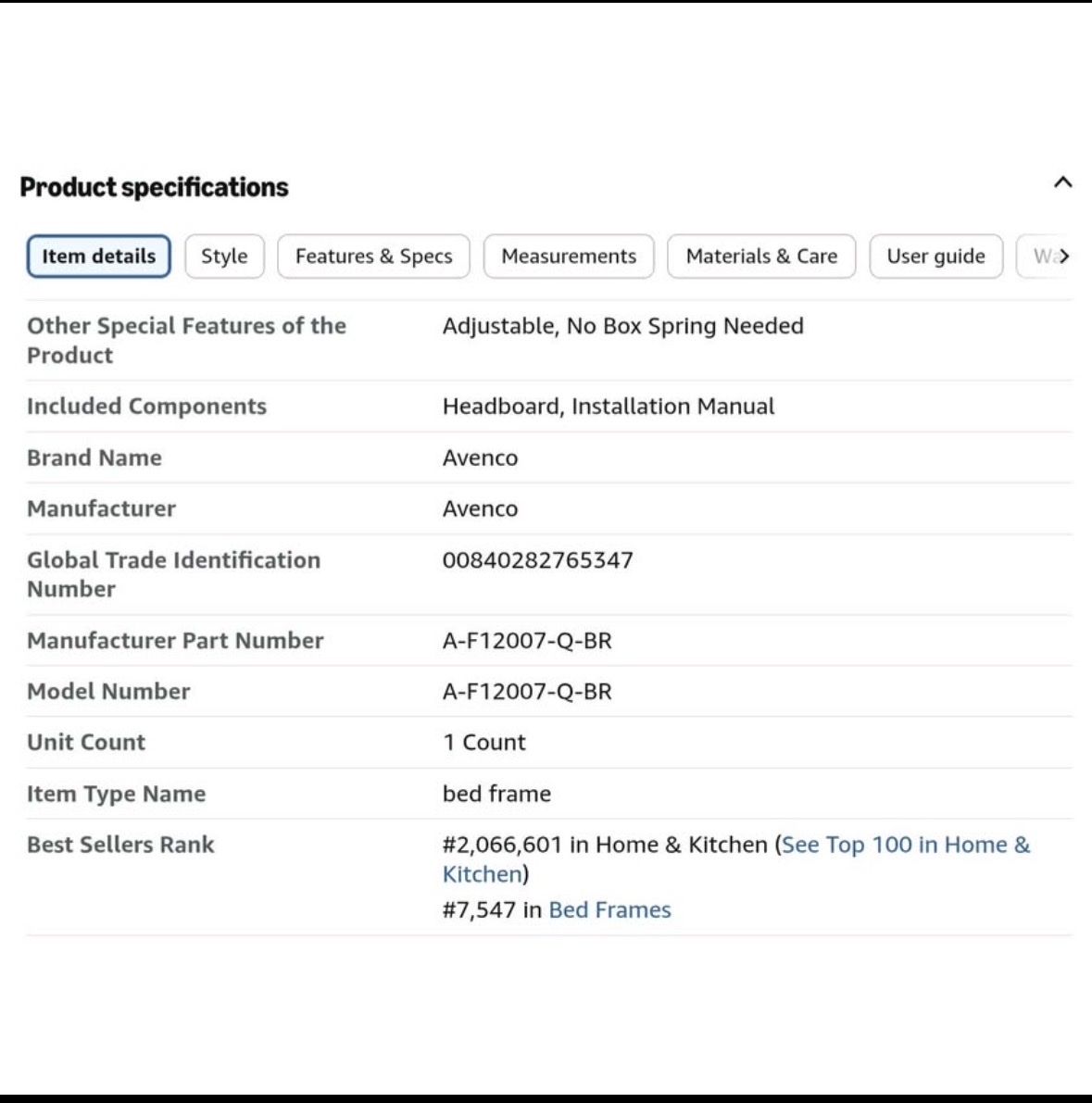Collapse the Product specifications section chevron
Screen dimensions: 1092x1103
click(1062, 182)
